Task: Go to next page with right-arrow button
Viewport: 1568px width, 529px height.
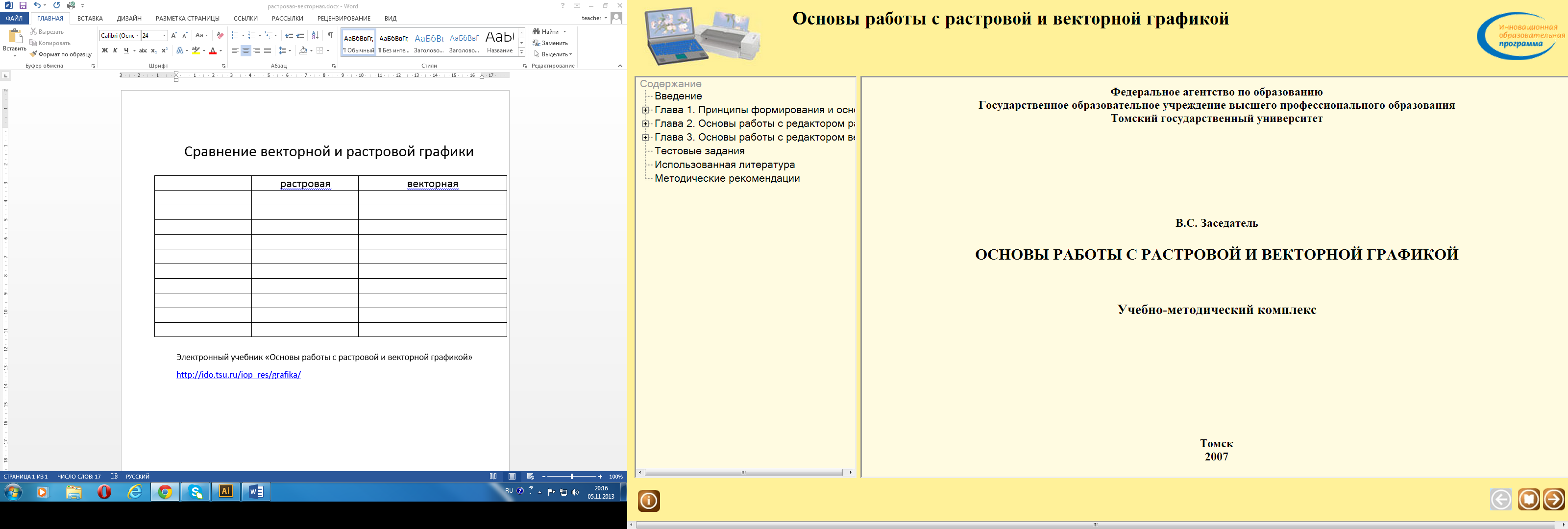Action: tap(1553, 500)
